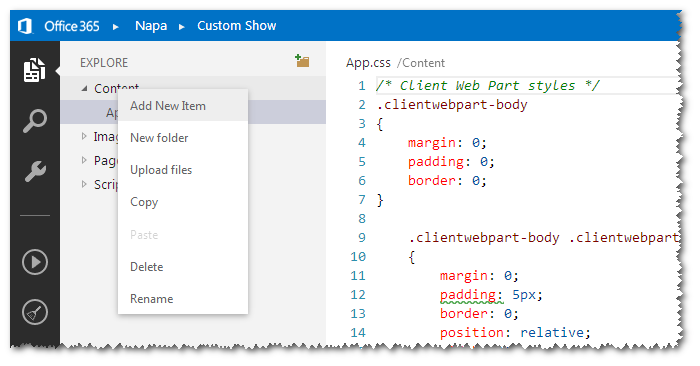Click the Napa breadcrumb link
The image size is (700, 366).
[151, 26]
